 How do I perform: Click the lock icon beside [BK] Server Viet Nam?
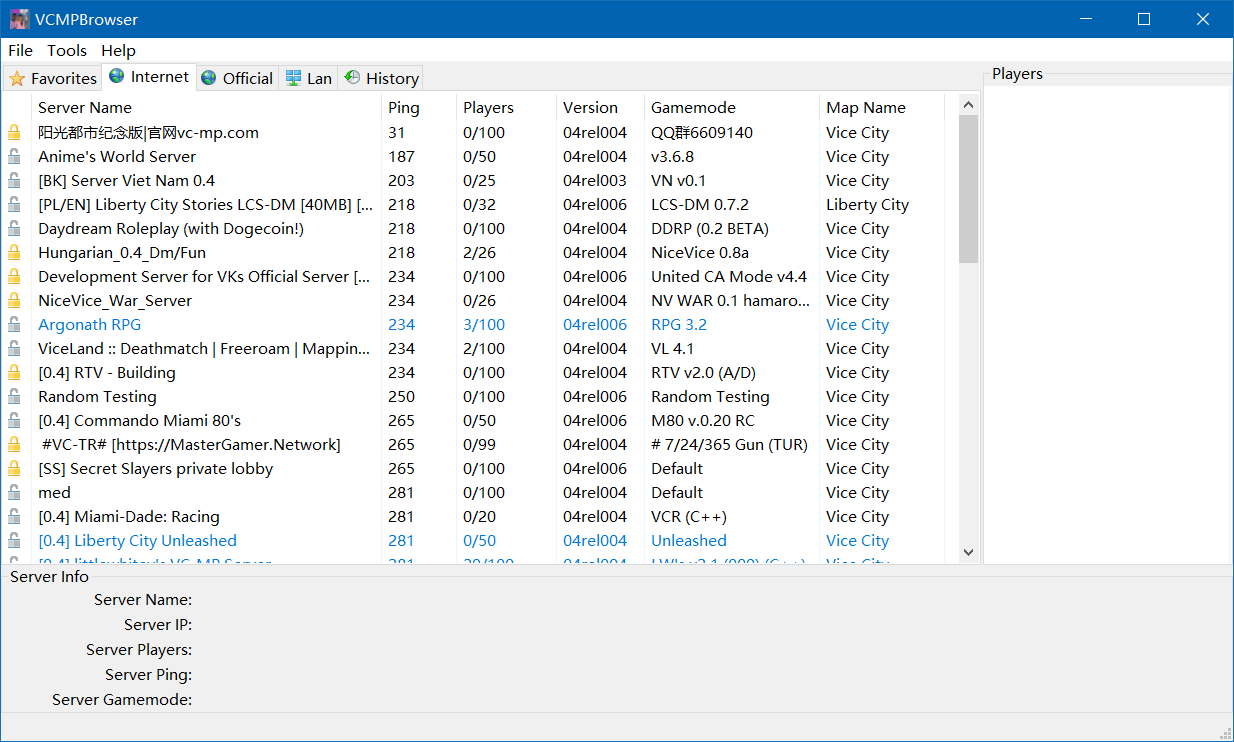(x=14, y=180)
